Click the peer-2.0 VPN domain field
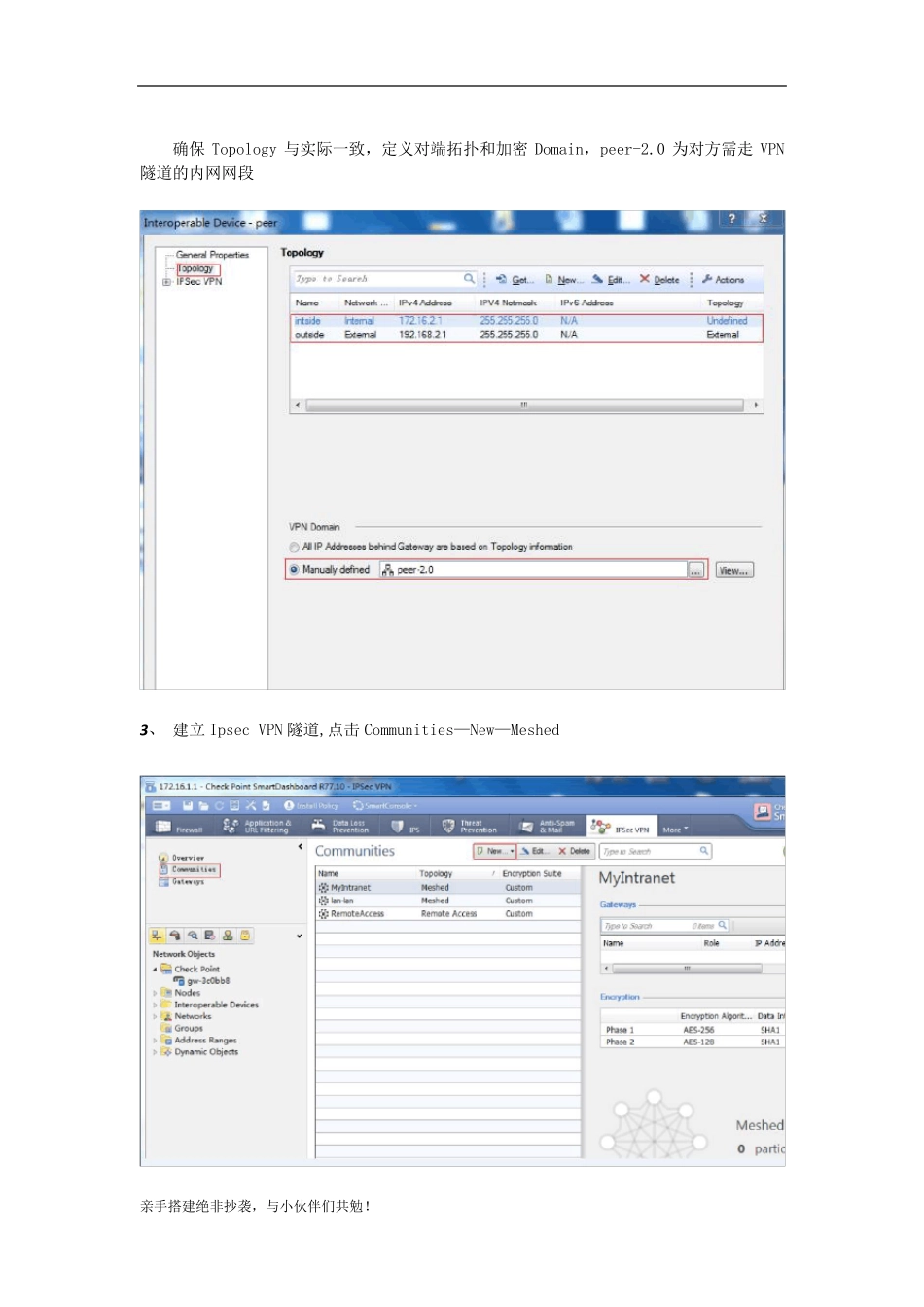924x1307 pixels. tap(533, 570)
